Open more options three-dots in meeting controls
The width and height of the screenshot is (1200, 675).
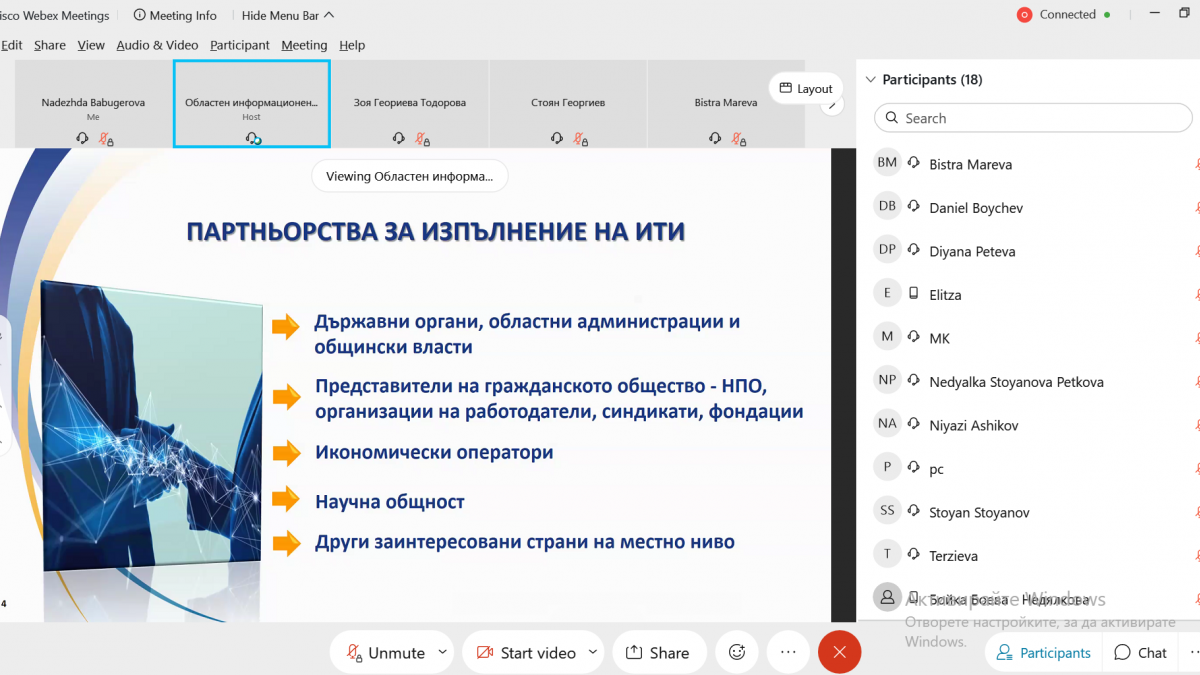788,652
